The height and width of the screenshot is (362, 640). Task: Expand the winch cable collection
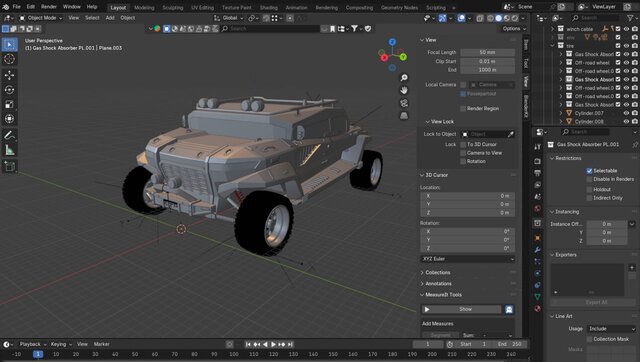[x=552, y=29]
